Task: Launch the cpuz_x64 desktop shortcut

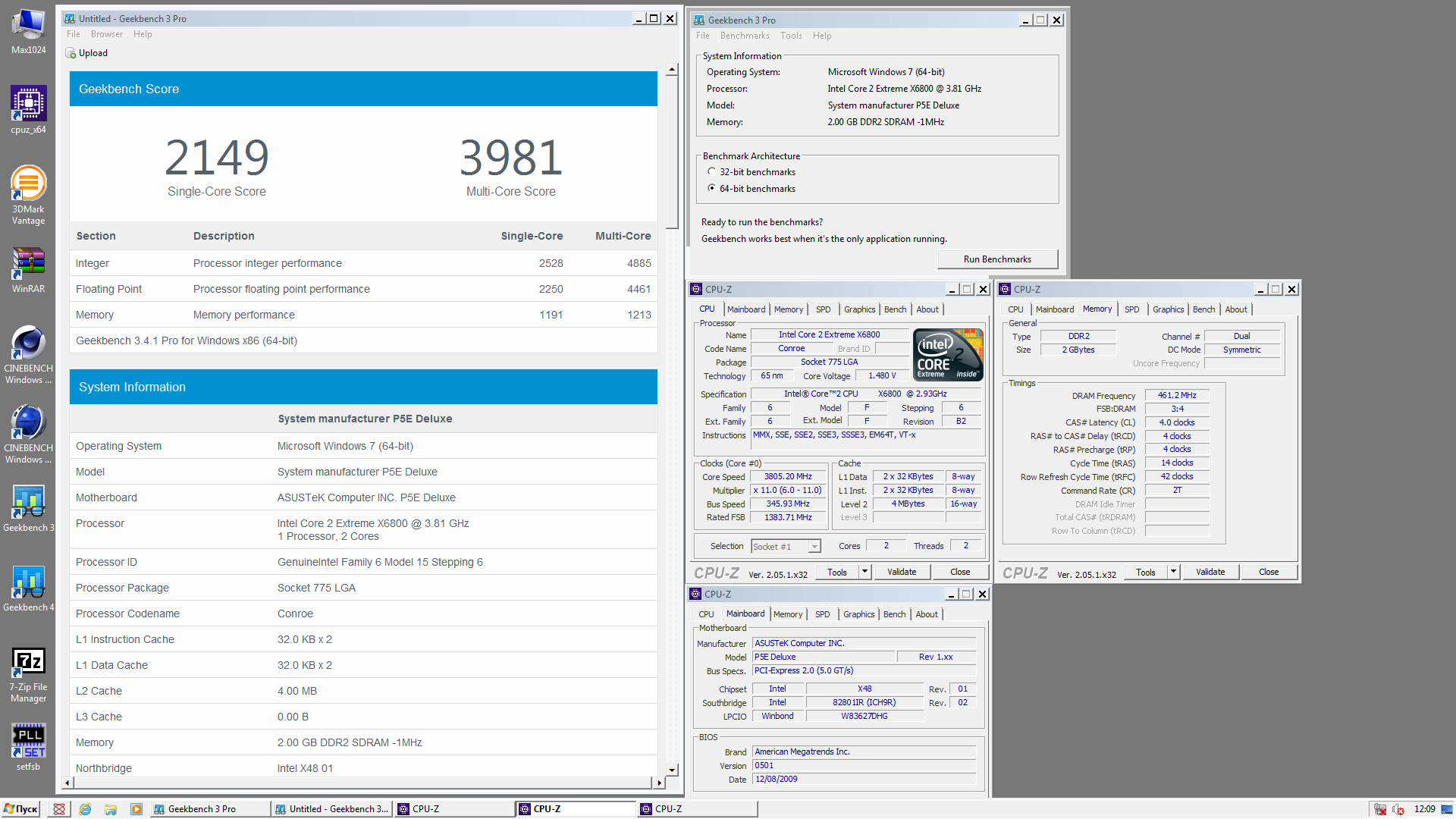Action: tap(28, 110)
